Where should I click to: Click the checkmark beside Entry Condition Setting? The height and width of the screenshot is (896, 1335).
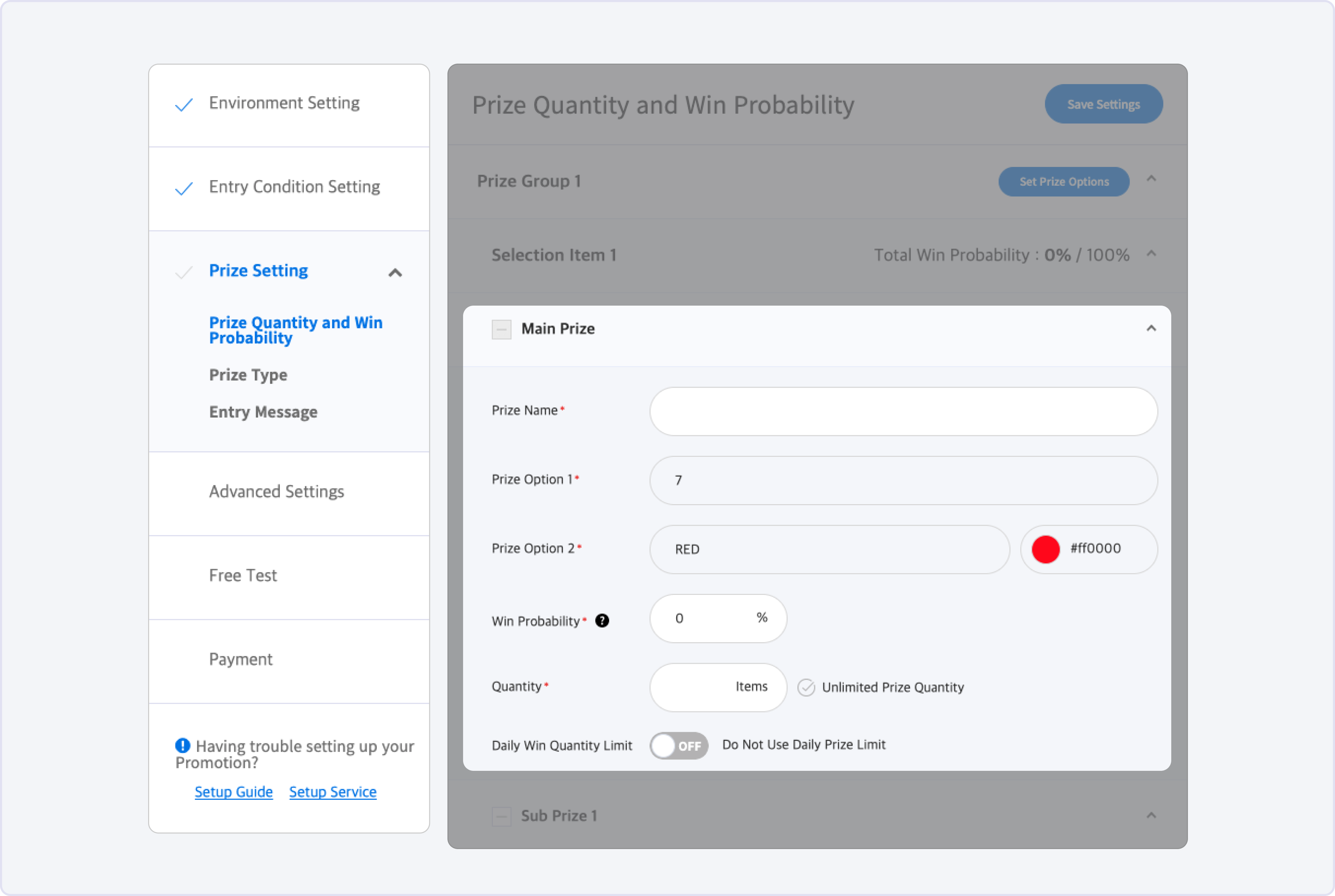[x=184, y=188]
